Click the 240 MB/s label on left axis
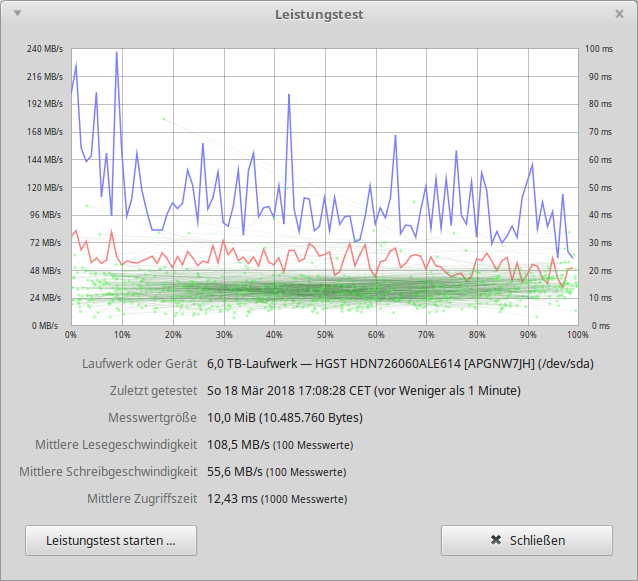638x581 pixels. point(45,49)
